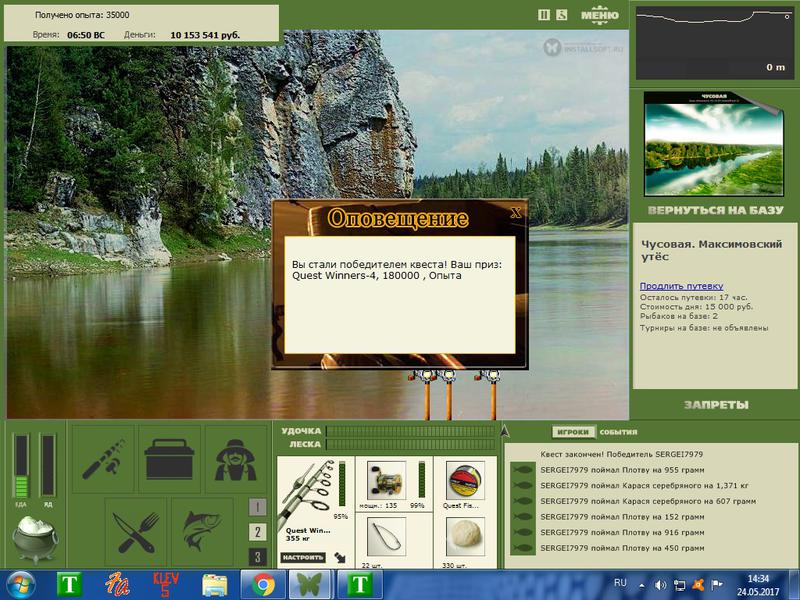Click the ЯД level gauge
The width and height of the screenshot is (800, 600).
(x=47, y=465)
